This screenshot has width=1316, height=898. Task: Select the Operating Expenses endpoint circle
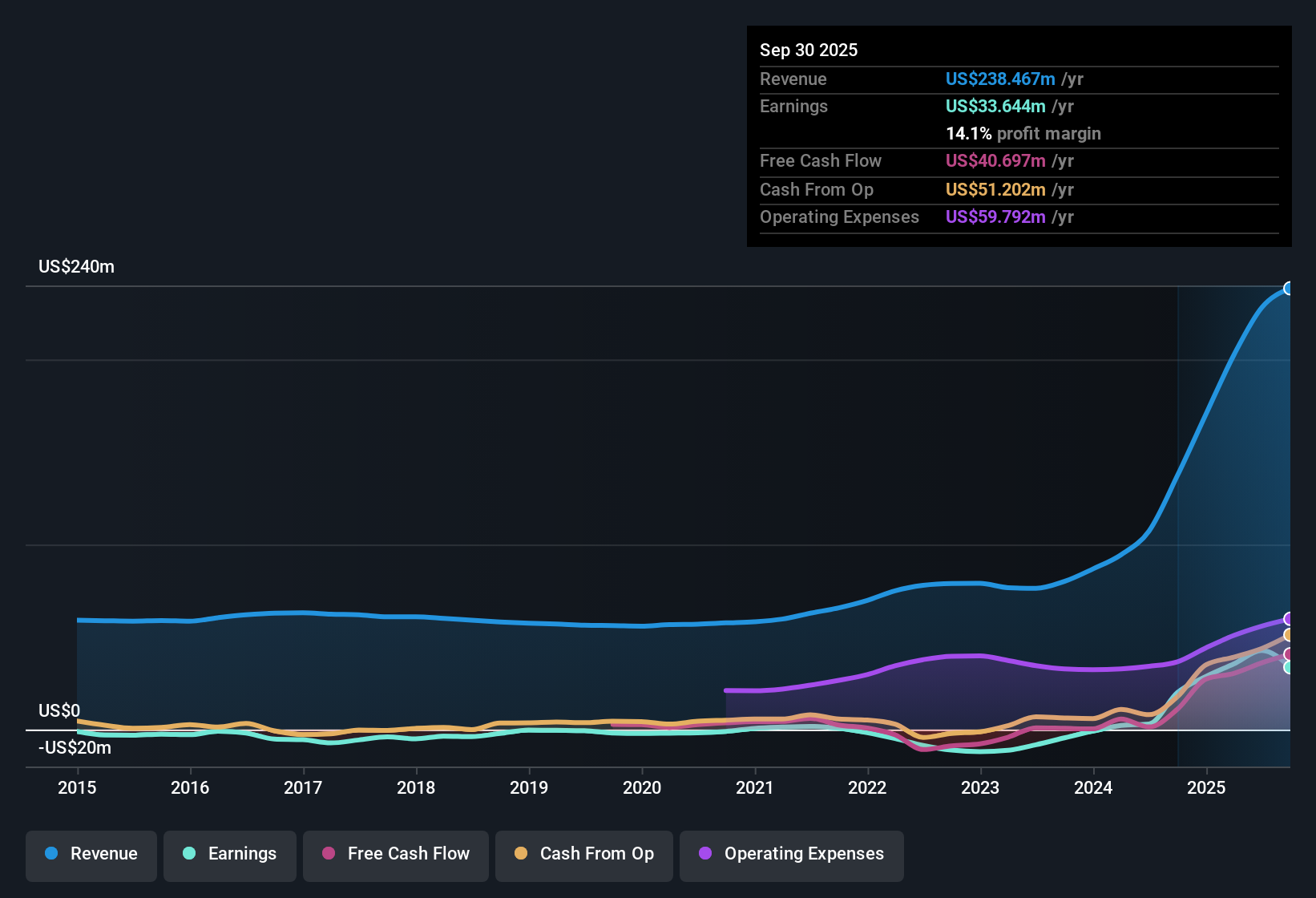pyautogui.click(x=1289, y=617)
